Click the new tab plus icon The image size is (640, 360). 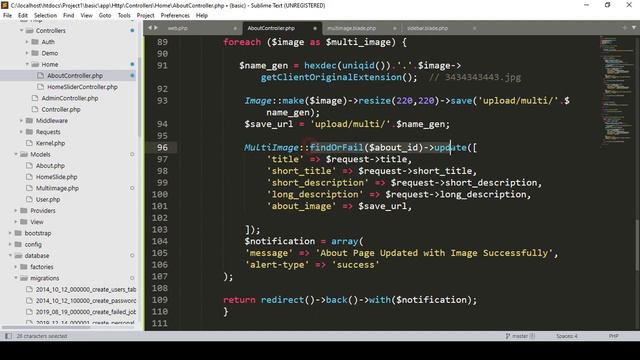624,28
